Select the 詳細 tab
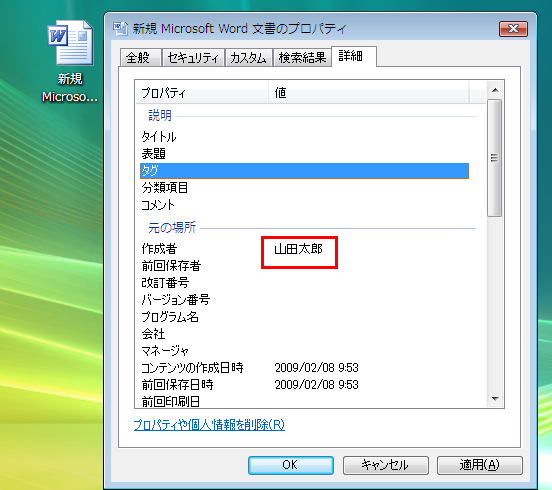 pyautogui.click(x=353, y=56)
